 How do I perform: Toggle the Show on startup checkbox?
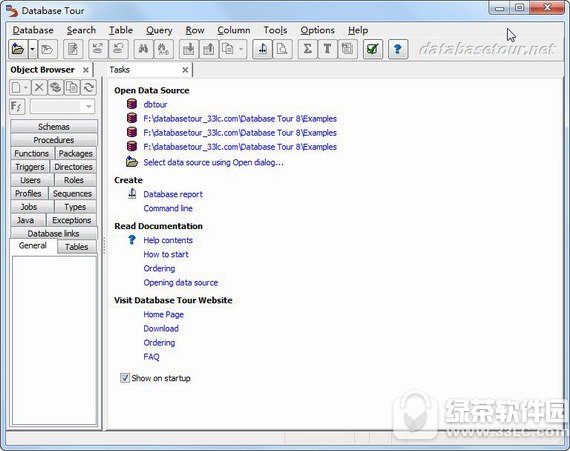pyautogui.click(x=125, y=378)
